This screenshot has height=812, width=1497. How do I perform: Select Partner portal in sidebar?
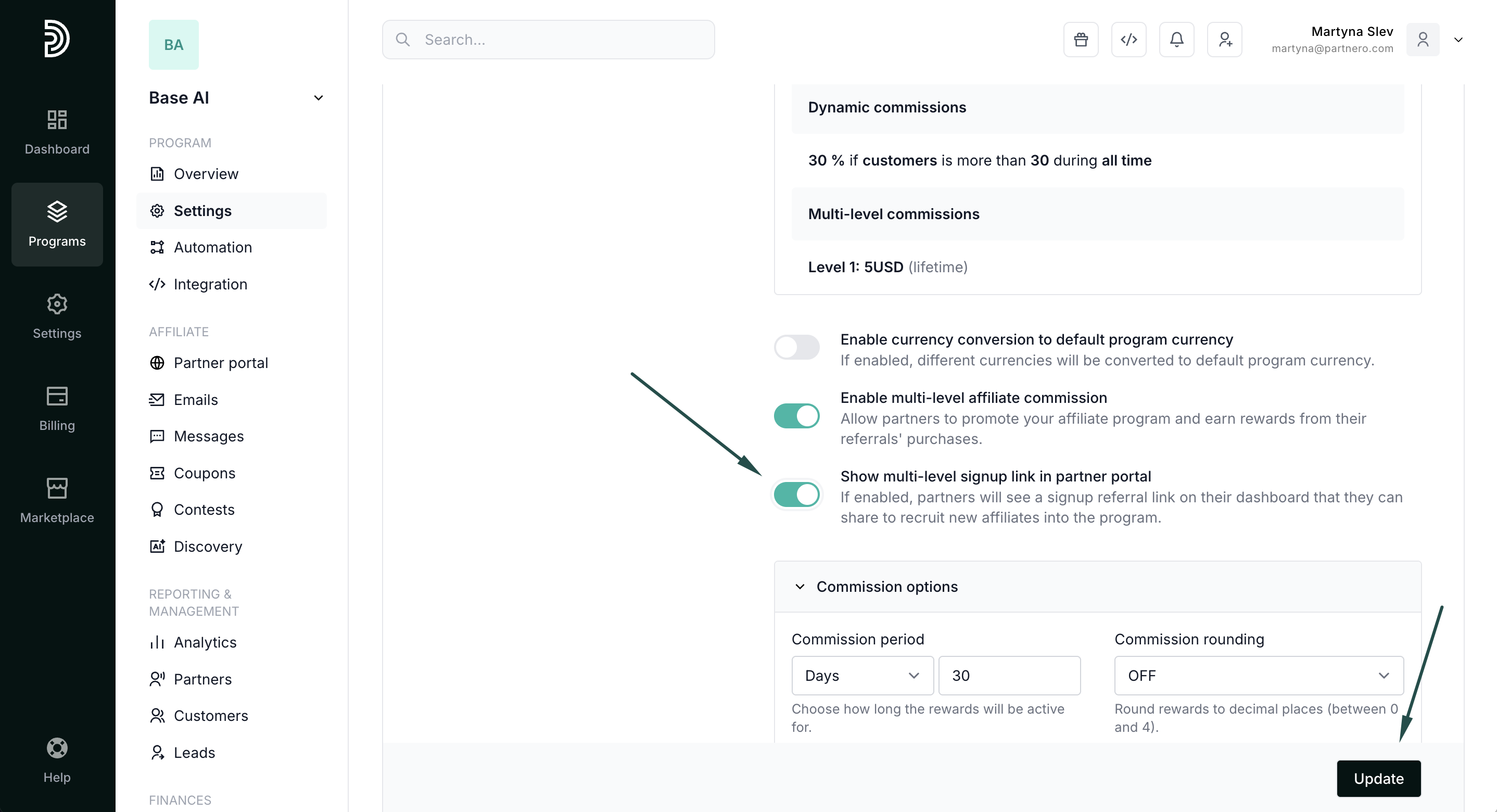(221, 363)
